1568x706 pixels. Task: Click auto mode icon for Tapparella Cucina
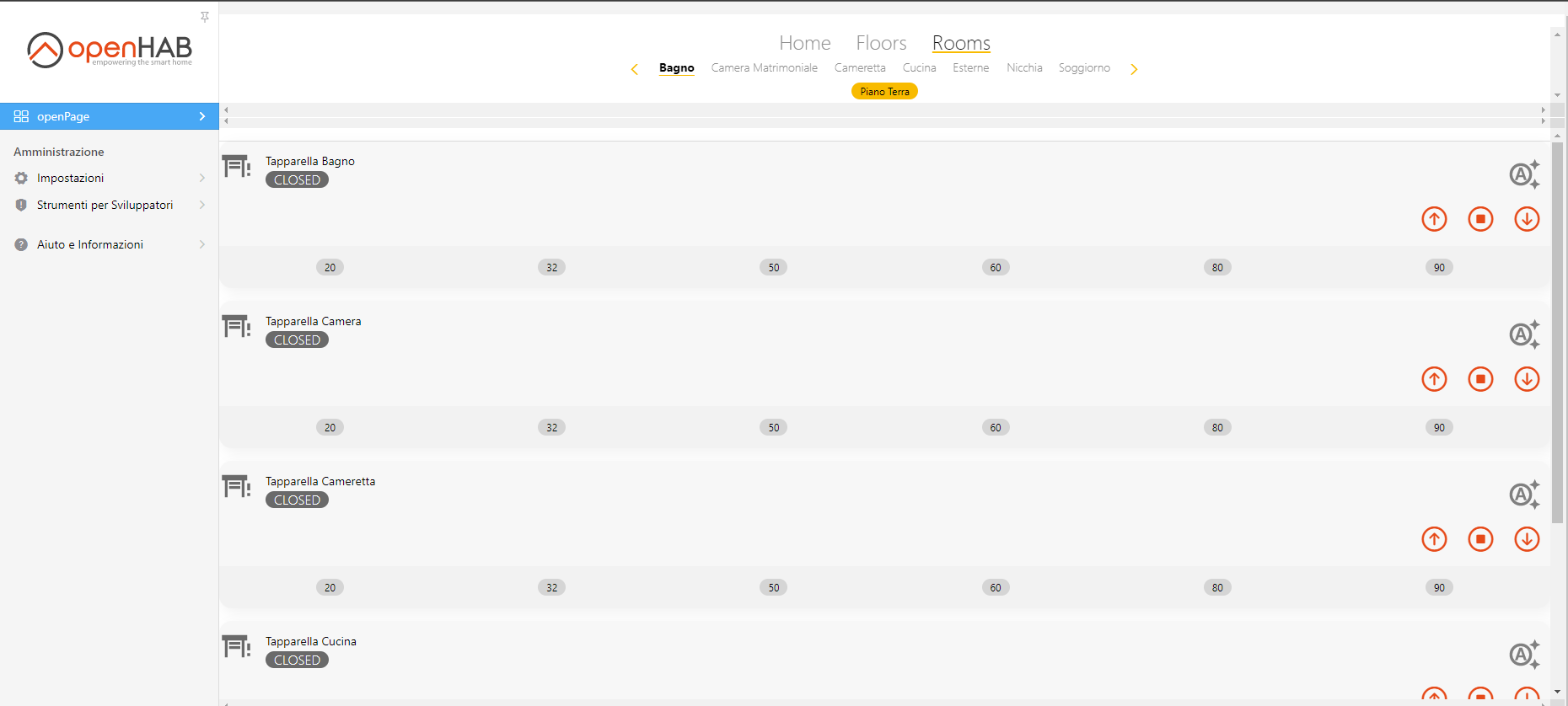(1523, 655)
